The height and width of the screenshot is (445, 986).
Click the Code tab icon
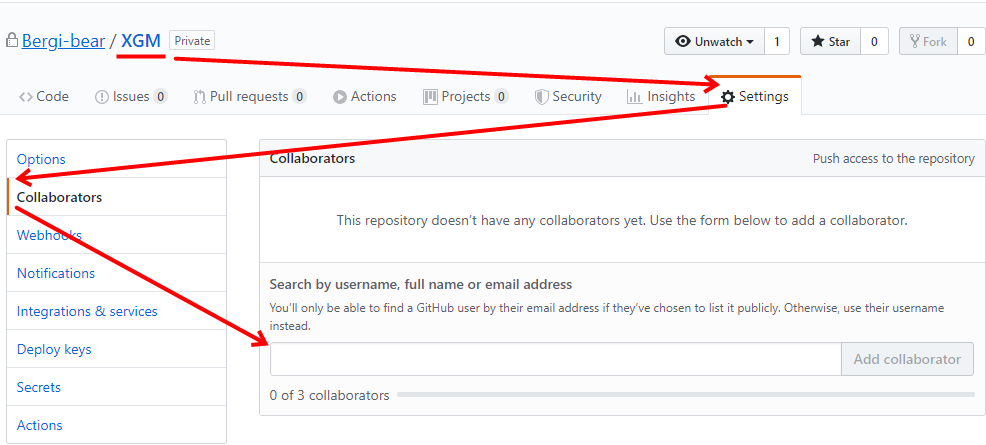(26, 97)
